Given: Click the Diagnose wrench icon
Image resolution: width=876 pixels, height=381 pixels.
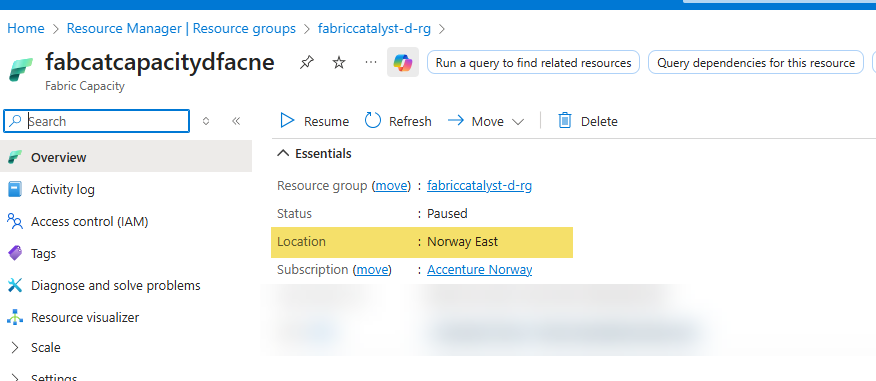Looking at the screenshot, I should pyautogui.click(x=15, y=285).
